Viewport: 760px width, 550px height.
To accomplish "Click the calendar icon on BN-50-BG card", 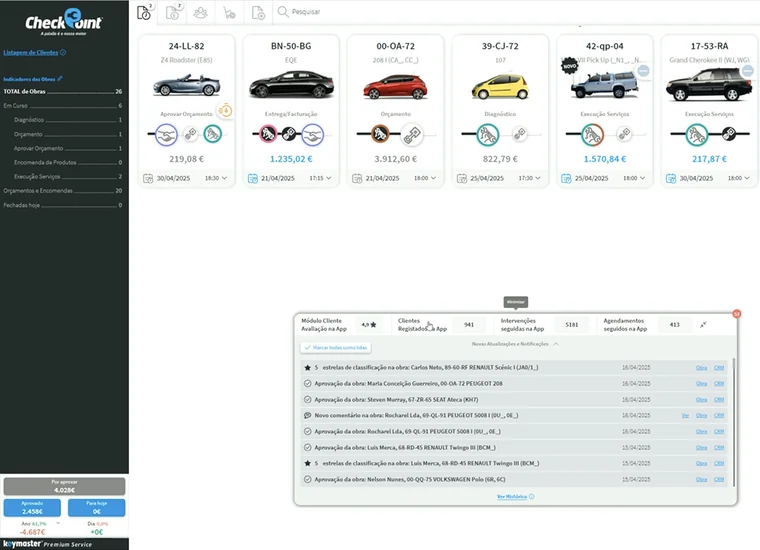I will pos(252,178).
